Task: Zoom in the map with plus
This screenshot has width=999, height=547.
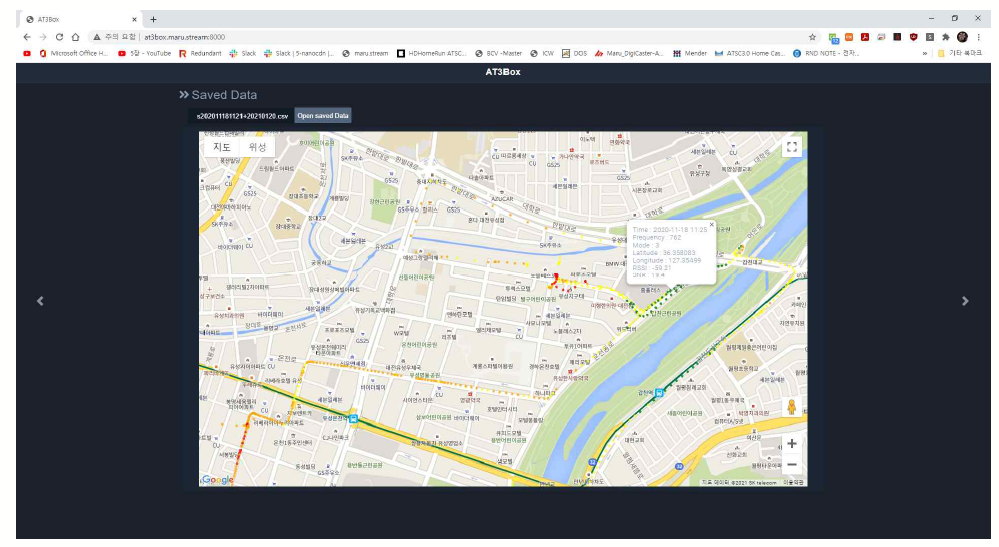Action: click(791, 444)
